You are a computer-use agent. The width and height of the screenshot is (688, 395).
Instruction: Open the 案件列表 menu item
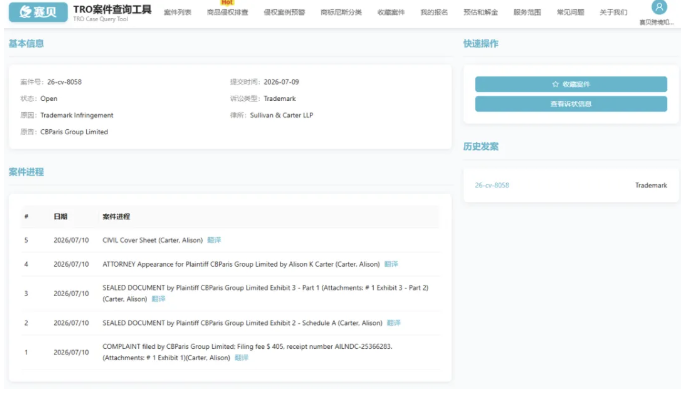coord(178,12)
